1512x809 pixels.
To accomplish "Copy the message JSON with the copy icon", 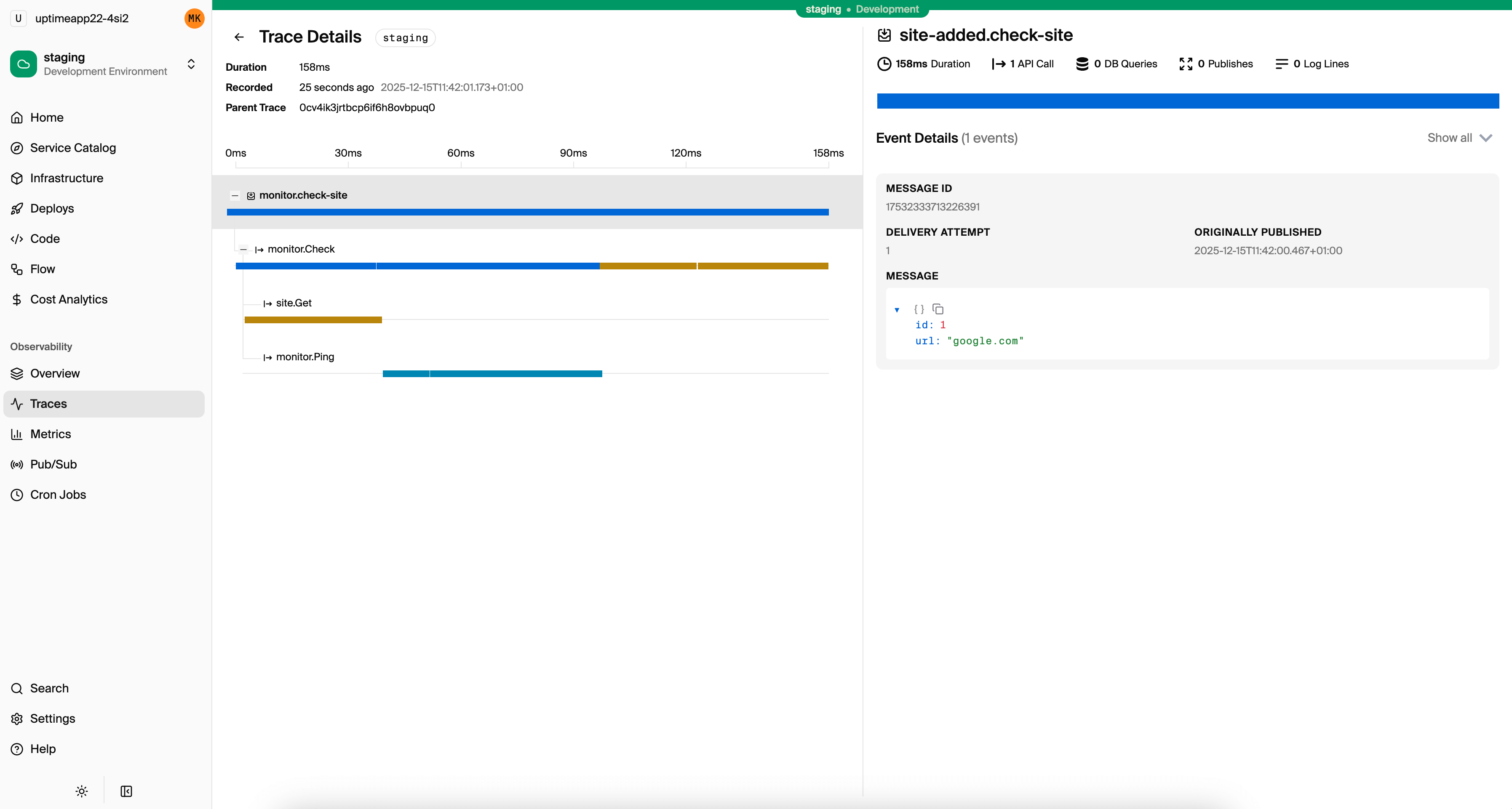I will [938, 309].
